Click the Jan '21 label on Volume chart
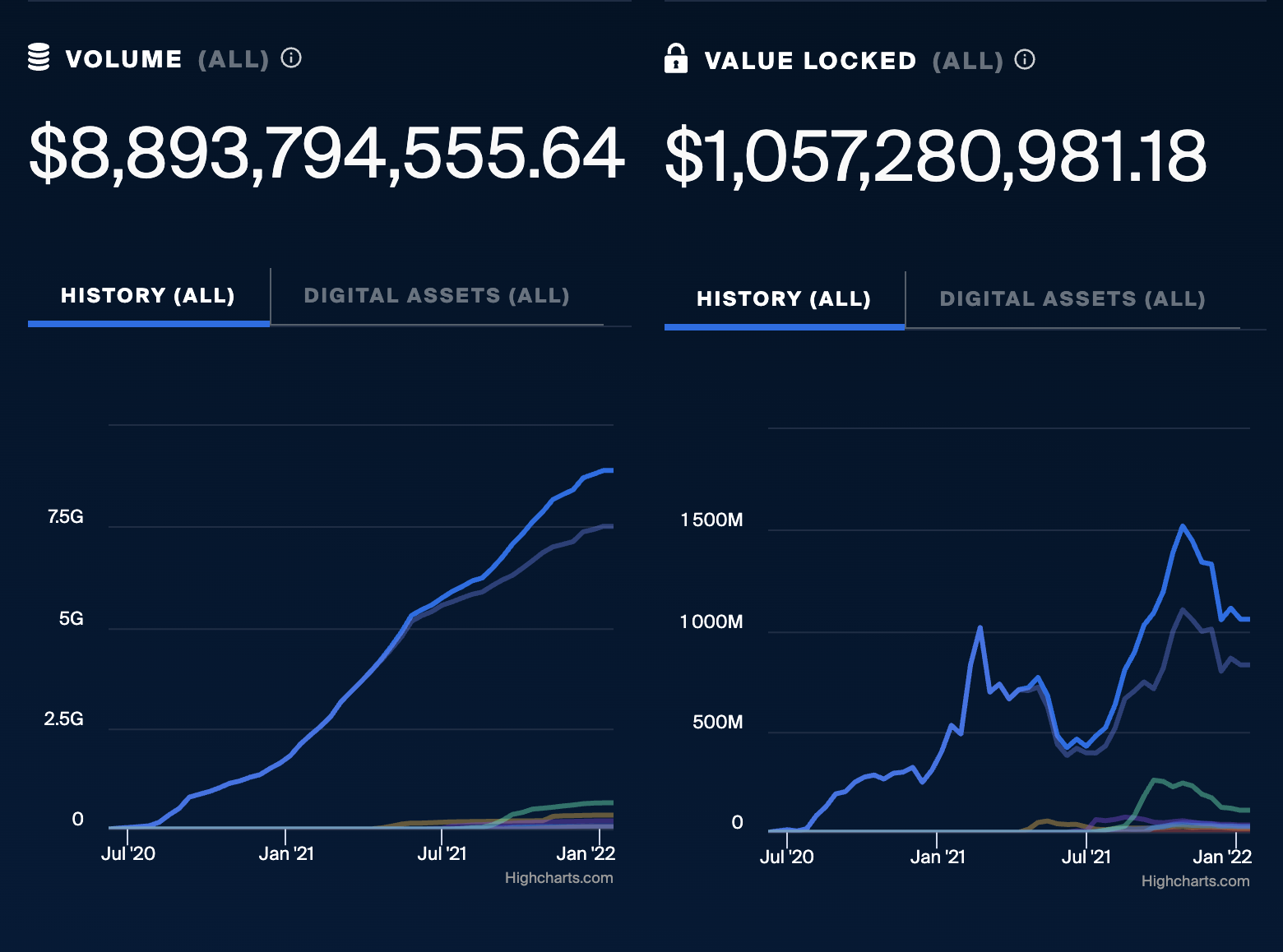The width and height of the screenshot is (1283, 952). pos(286,854)
